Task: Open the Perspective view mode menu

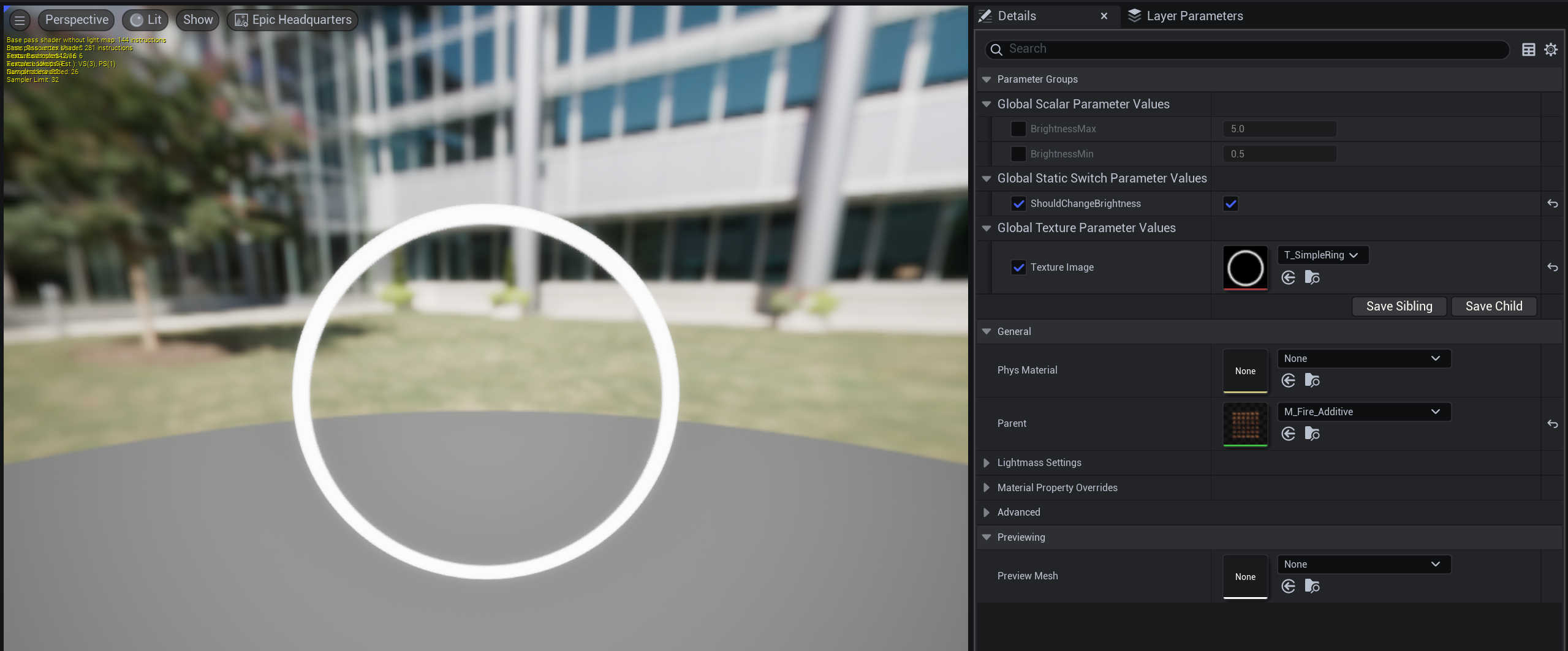Action: [x=77, y=20]
